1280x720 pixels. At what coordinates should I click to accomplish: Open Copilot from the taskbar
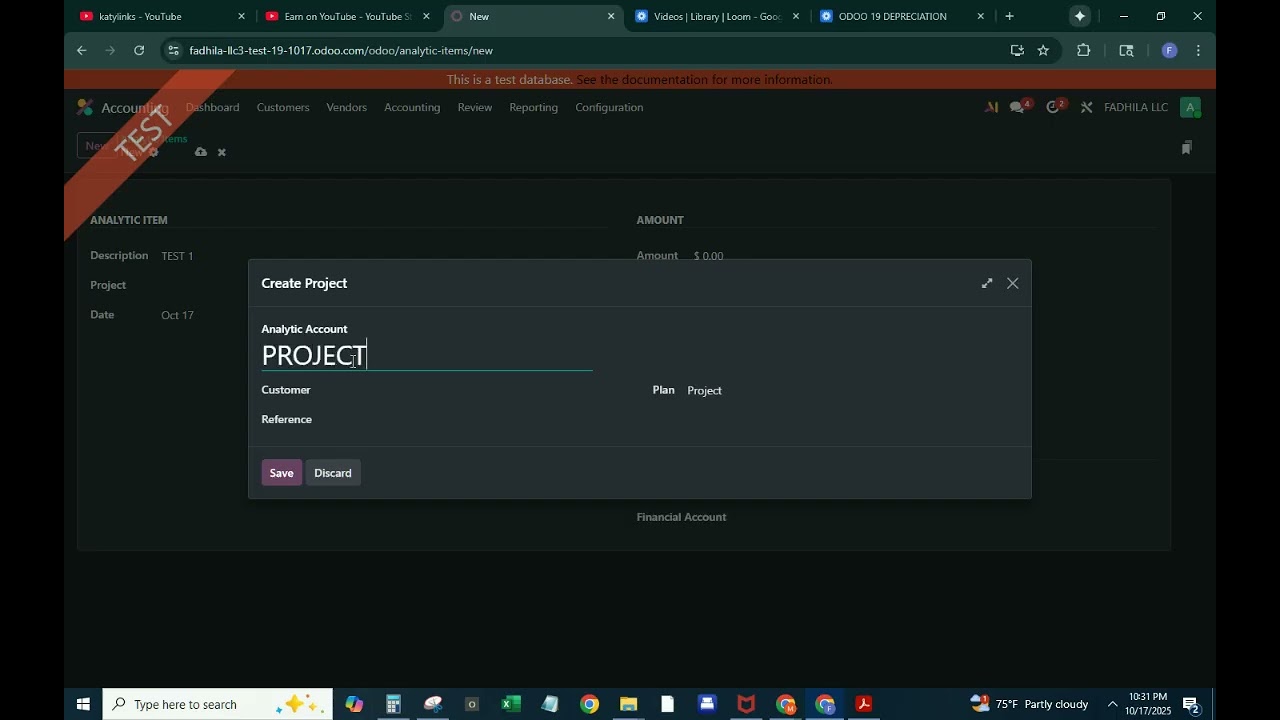[x=354, y=704]
